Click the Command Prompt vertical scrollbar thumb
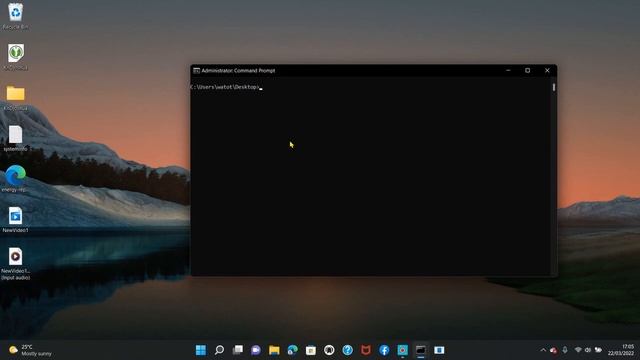The width and height of the screenshot is (640, 360). [554, 87]
